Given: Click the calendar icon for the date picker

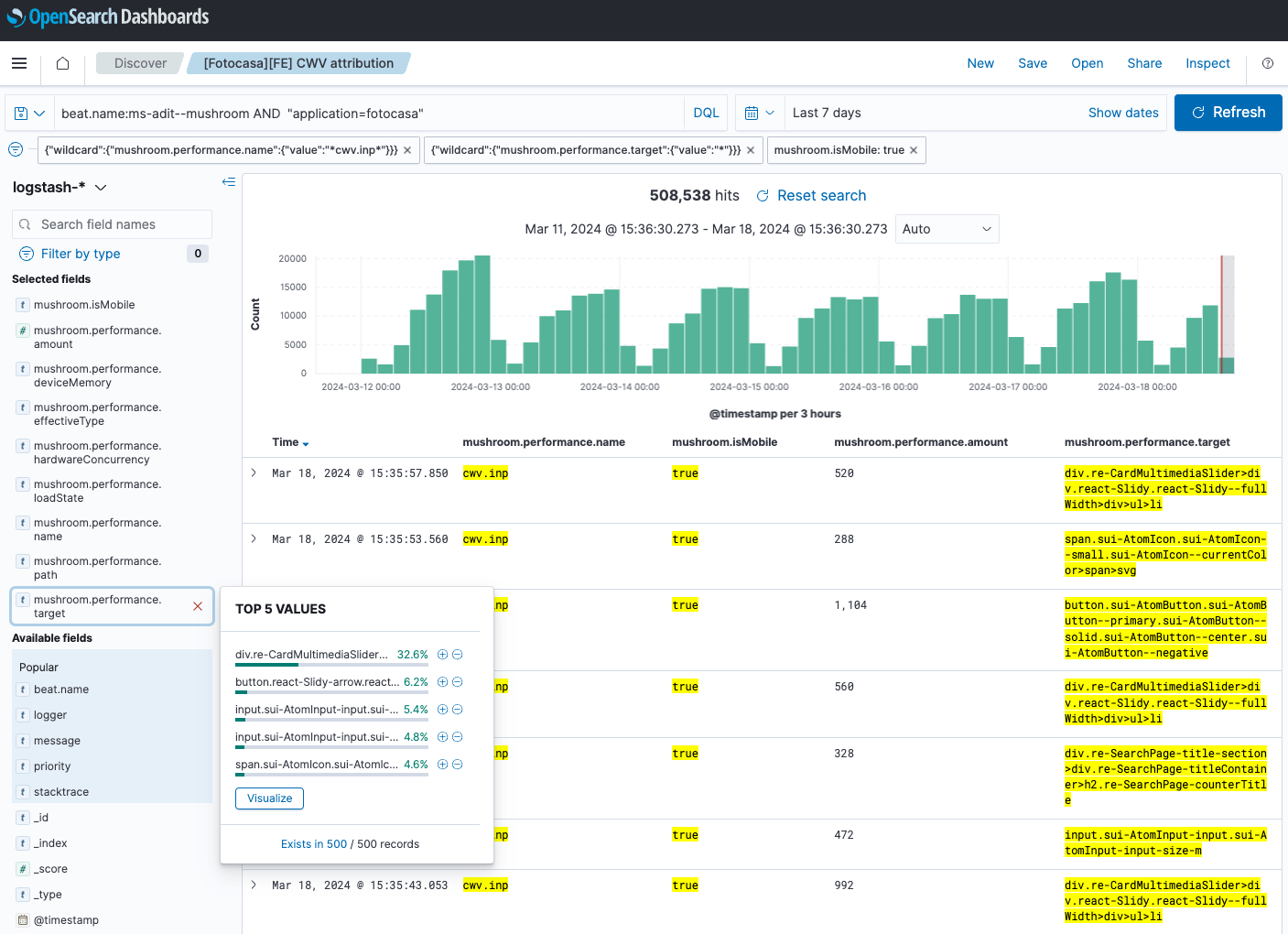Looking at the screenshot, I should click(752, 112).
